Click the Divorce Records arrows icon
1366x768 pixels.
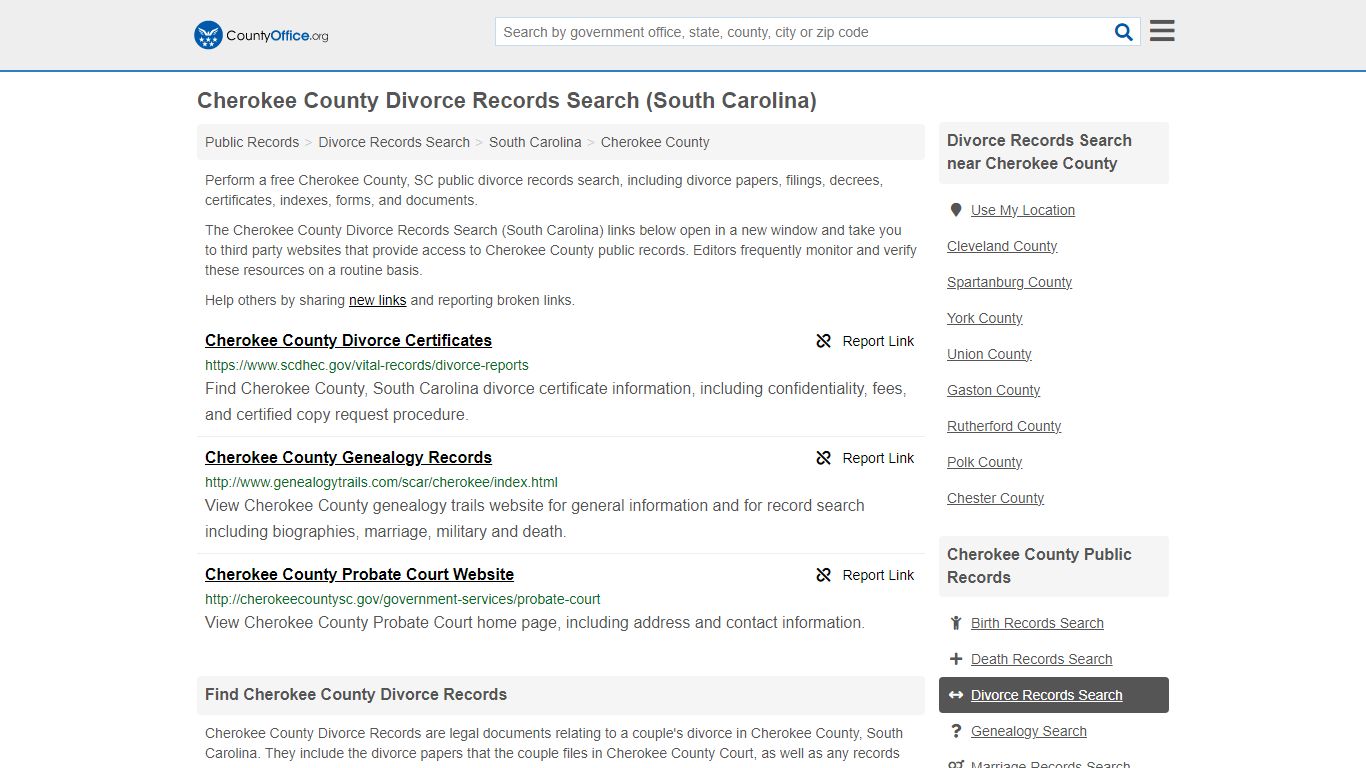click(x=956, y=695)
